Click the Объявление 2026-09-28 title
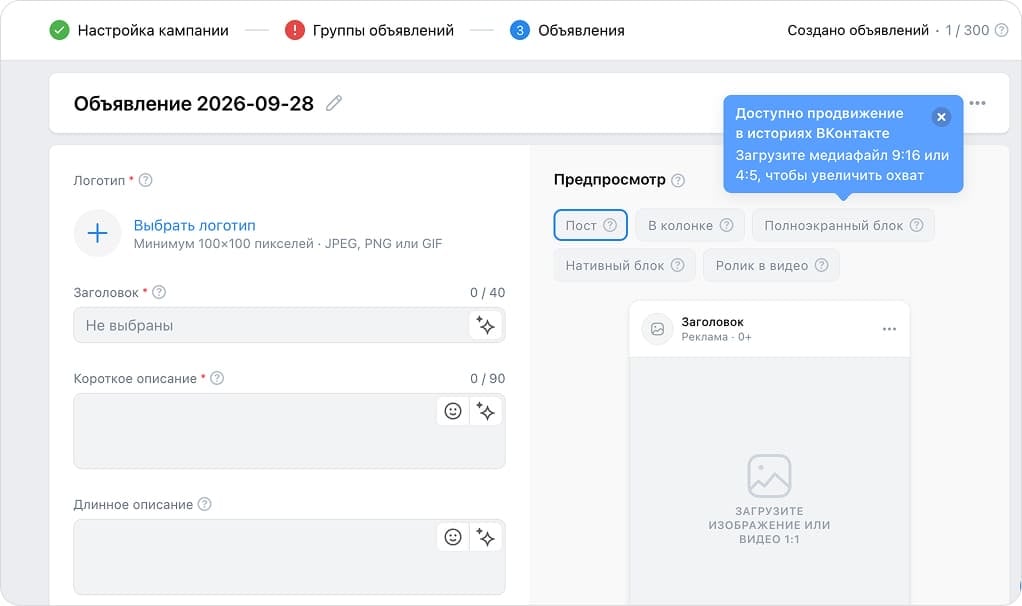Viewport: 1022px width, 606px height. click(x=194, y=104)
